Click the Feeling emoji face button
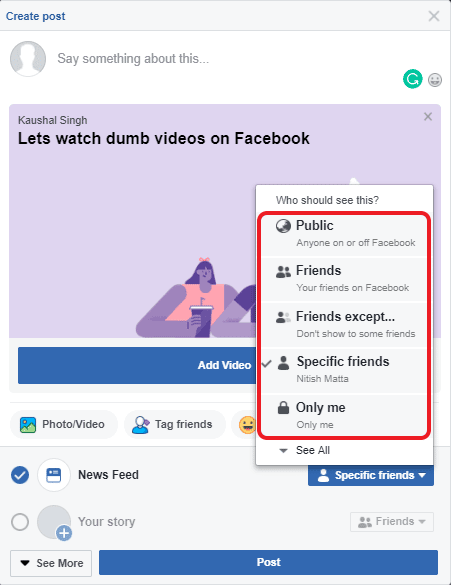Viewport: 451px width, 585px height. point(247,425)
